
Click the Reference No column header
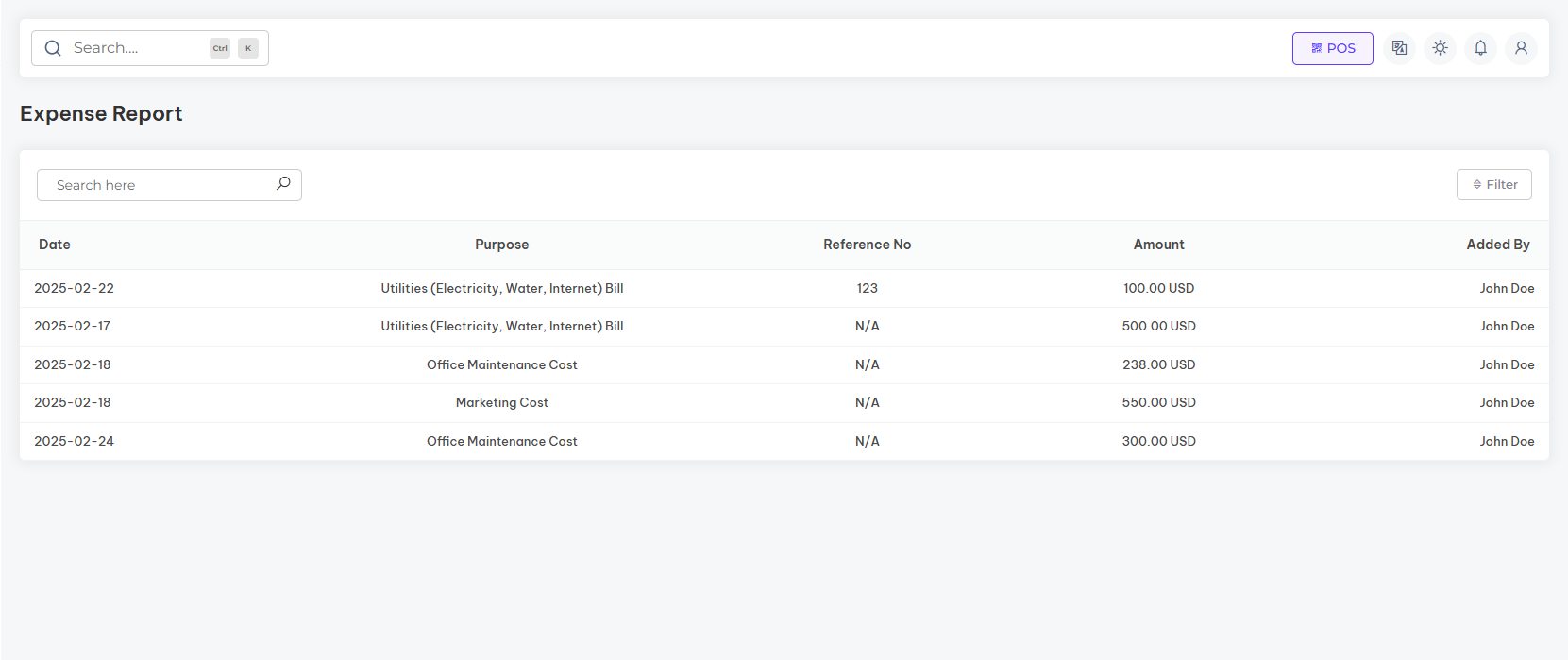tap(867, 245)
